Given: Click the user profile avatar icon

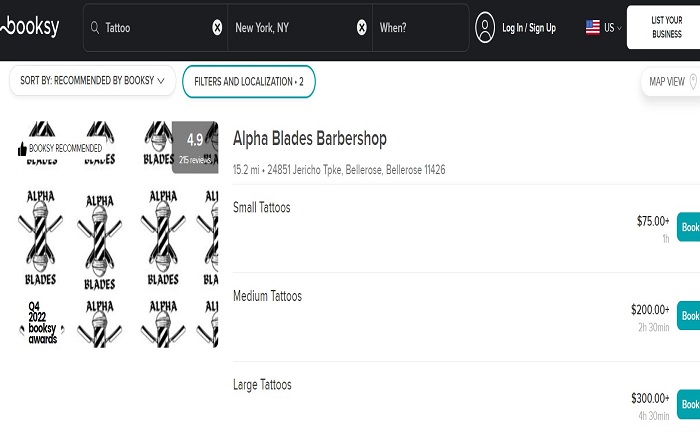Looking at the screenshot, I should pos(485,28).
